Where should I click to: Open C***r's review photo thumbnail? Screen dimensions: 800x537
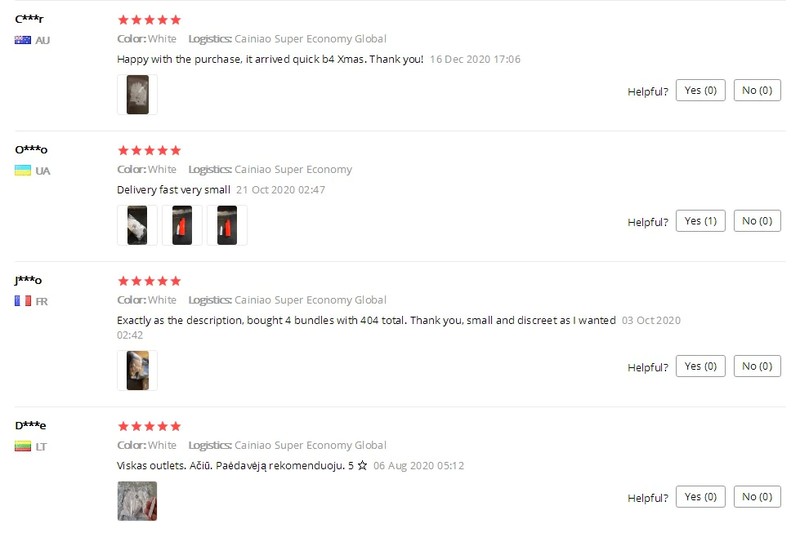point(137,94)
